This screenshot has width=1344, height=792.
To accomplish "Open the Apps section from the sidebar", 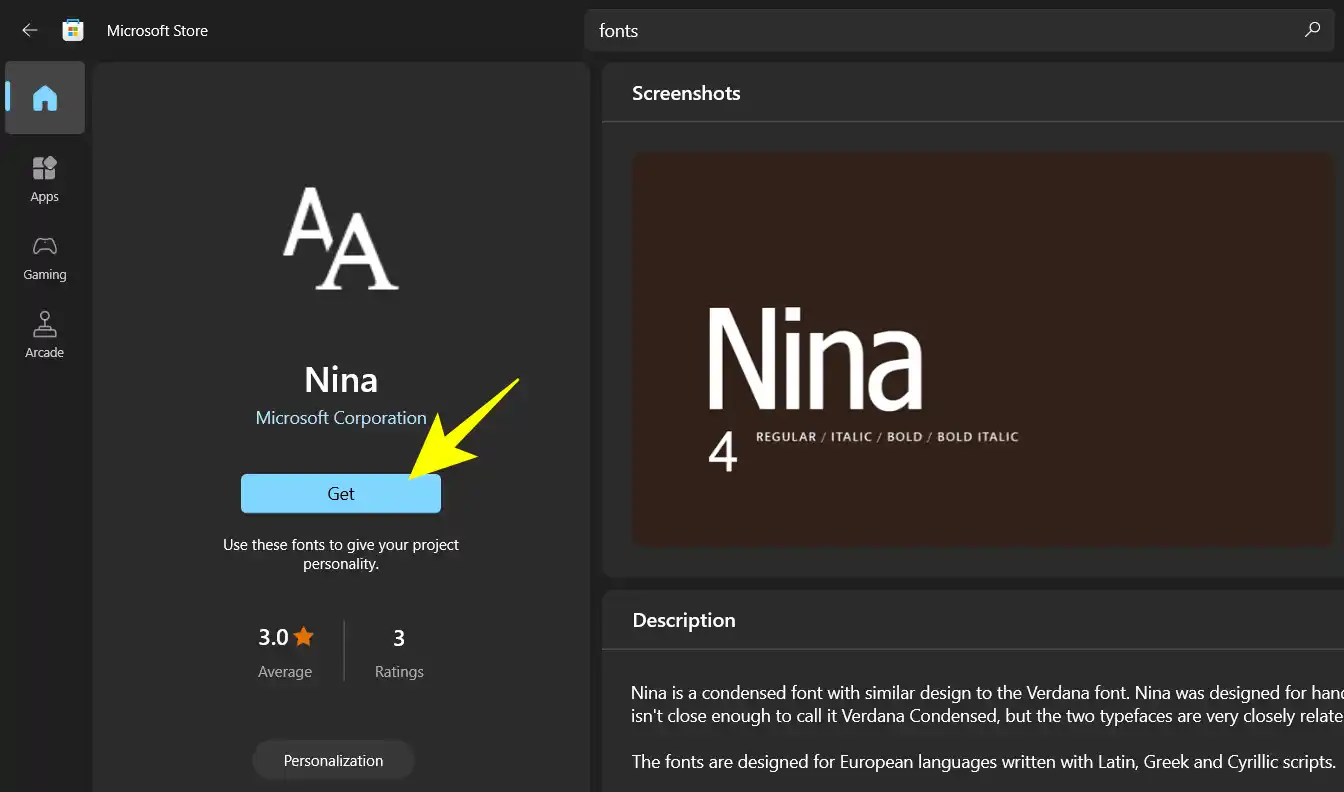I will [44, 178].
